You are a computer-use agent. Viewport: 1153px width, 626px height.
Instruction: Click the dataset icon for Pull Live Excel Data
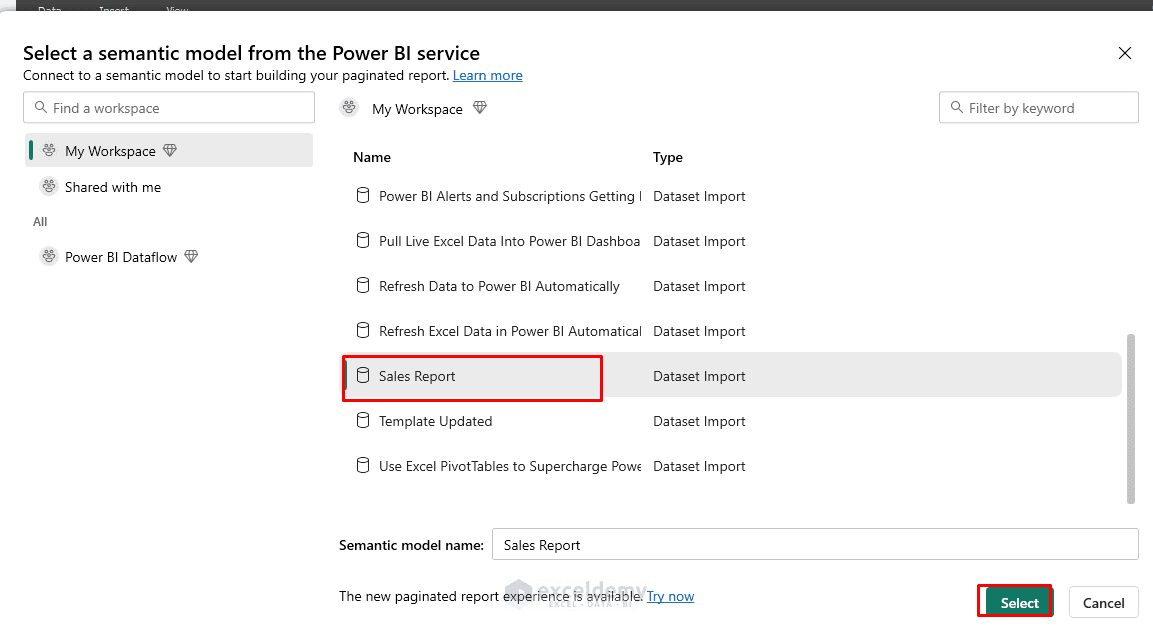tap(363, 241)
